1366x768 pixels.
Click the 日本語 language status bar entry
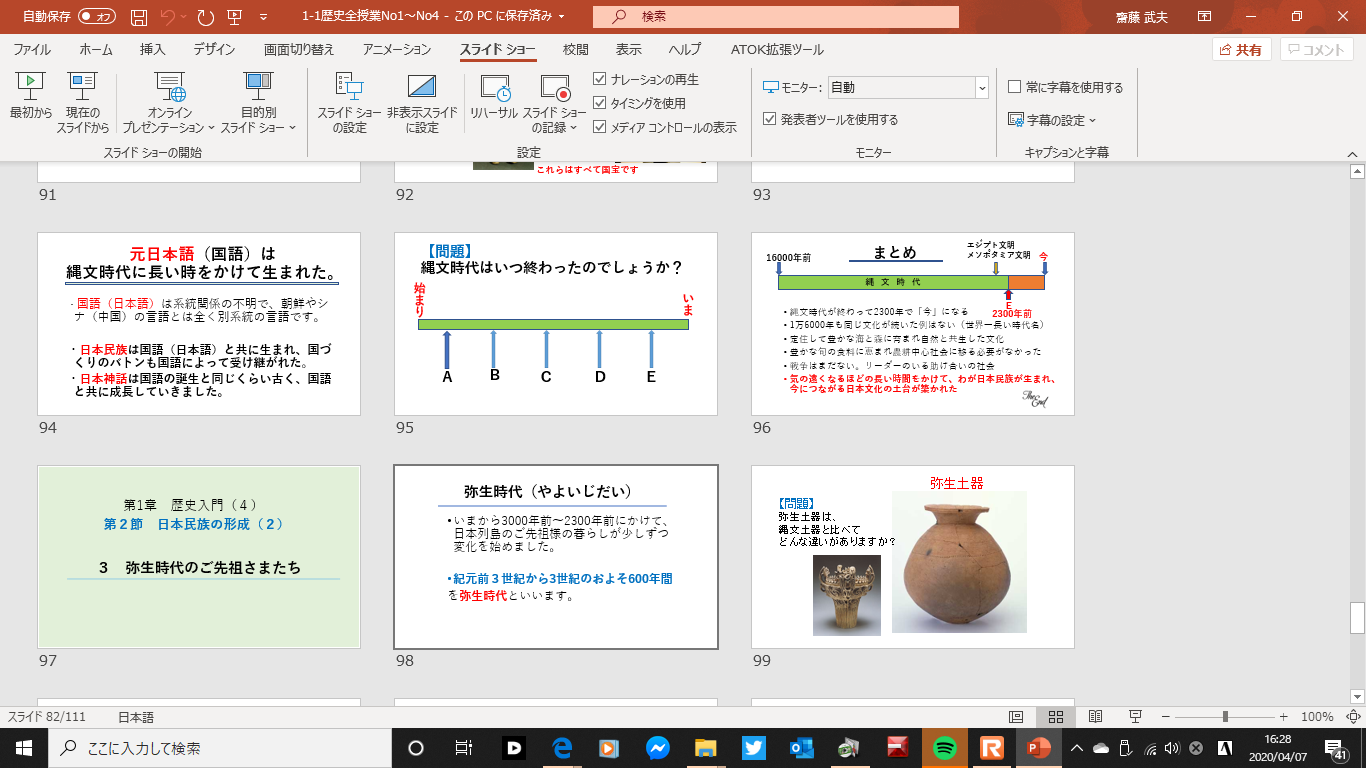point(136,717)
